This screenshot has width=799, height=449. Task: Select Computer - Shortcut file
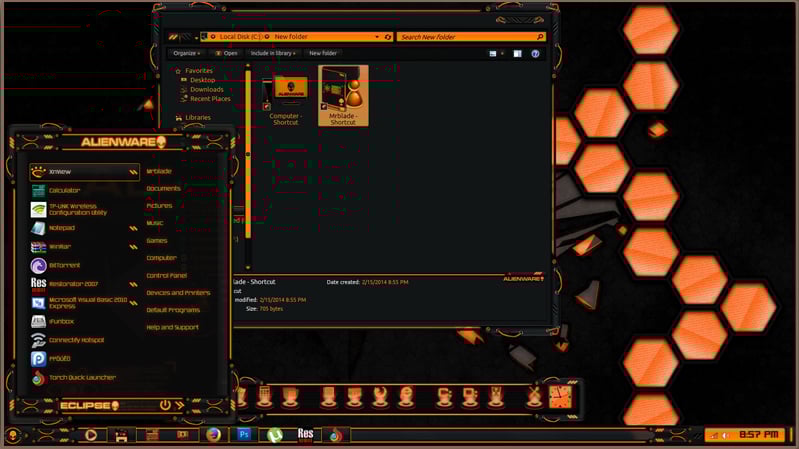(x=285, y=97)
